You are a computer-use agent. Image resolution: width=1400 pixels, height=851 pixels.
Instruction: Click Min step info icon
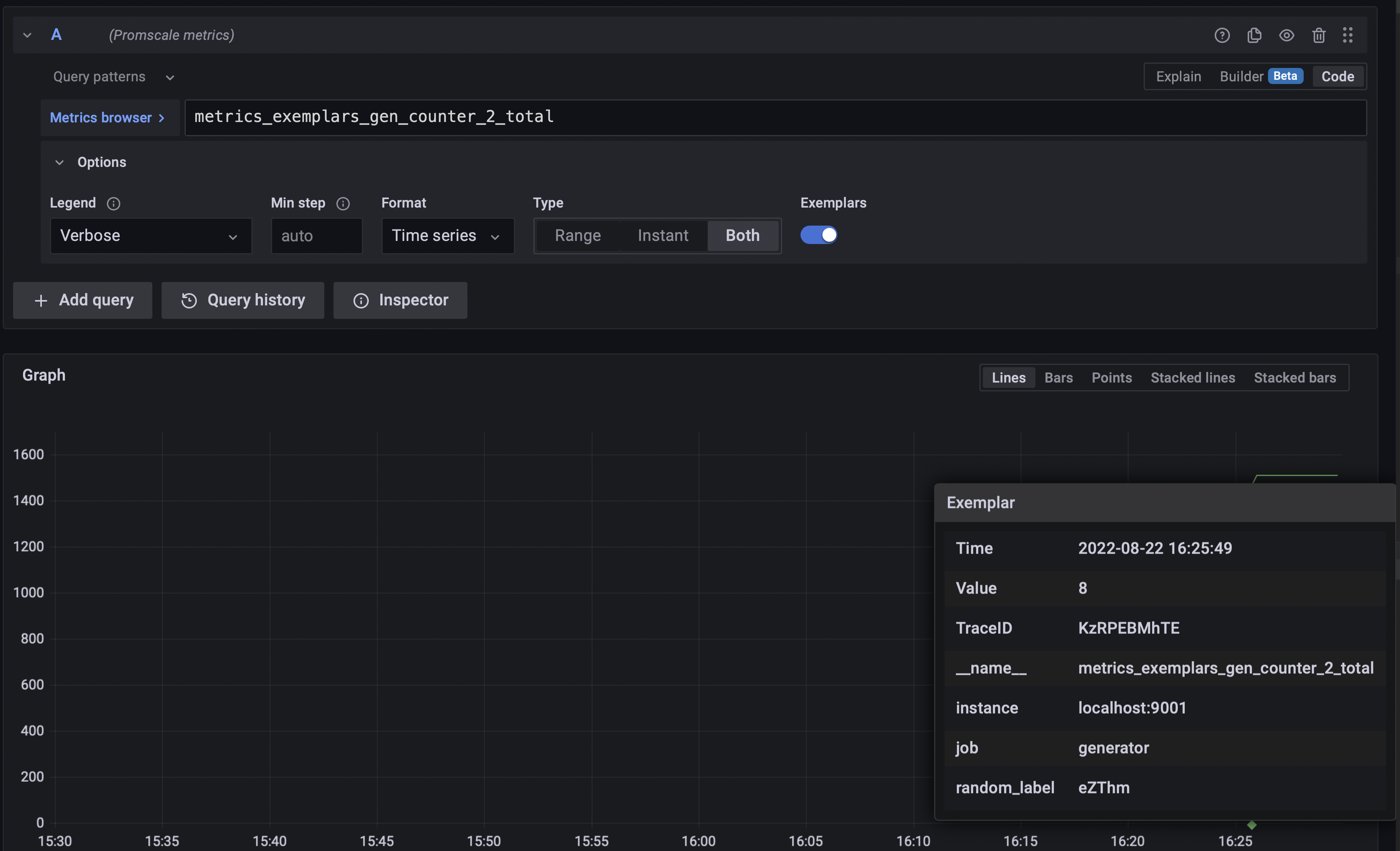click(x=343, y=203)
